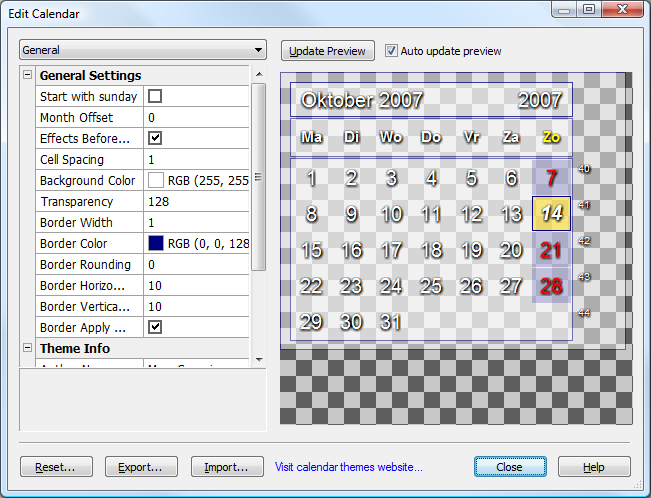Screen dimensions: 651x498
Task: Select the Border Horizo... value 10
Action: point(196,286)
